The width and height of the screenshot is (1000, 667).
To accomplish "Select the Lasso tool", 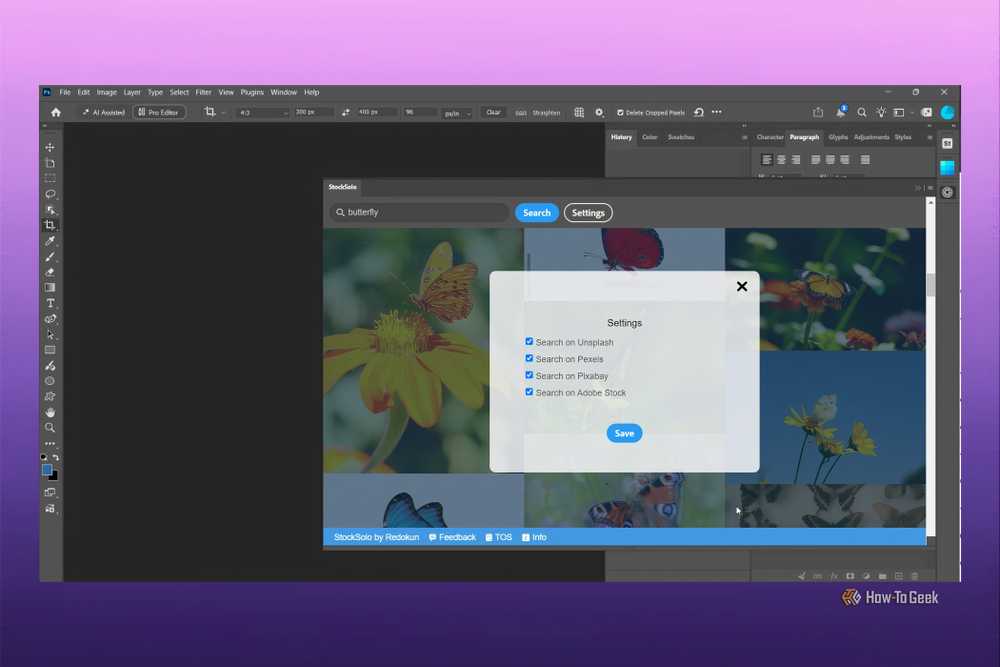I will pyautogui.click(x=50, y=194).
